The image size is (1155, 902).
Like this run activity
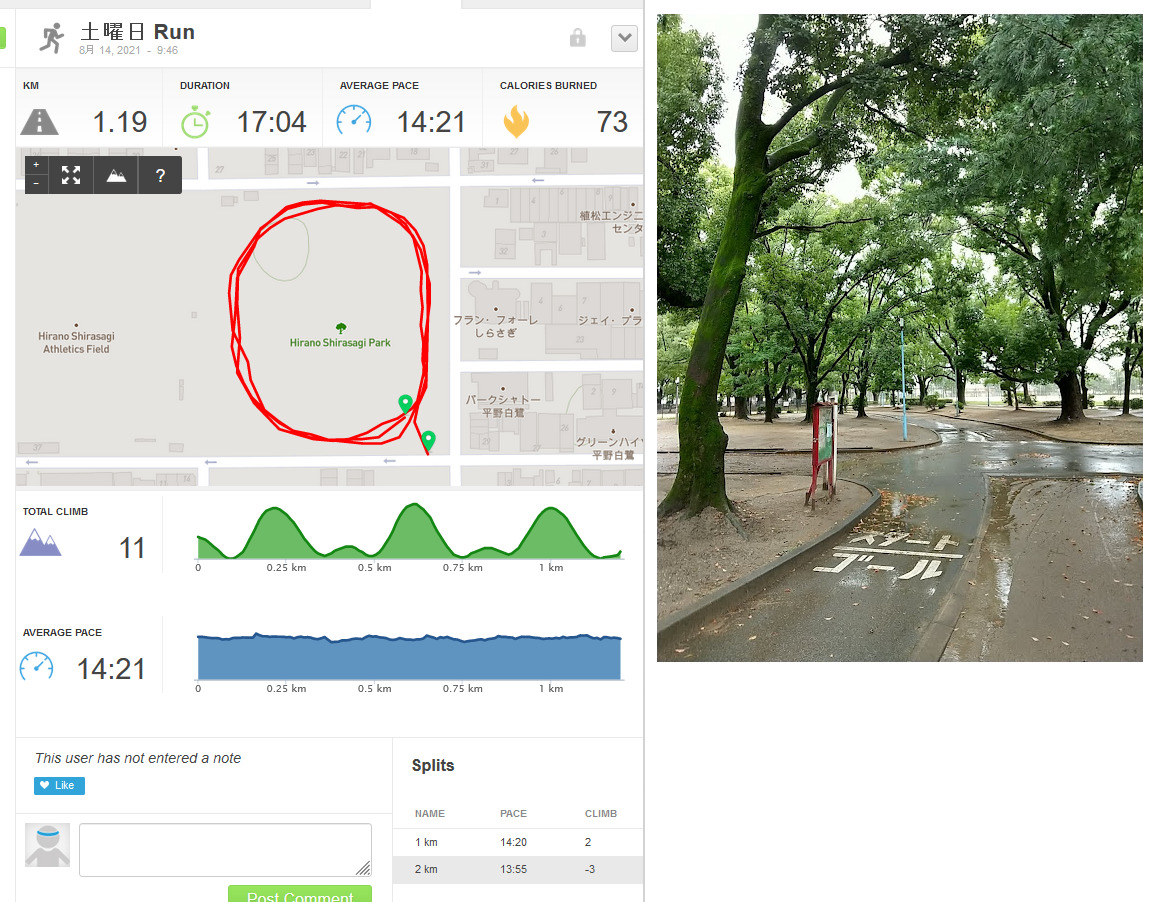pos(59,786)
